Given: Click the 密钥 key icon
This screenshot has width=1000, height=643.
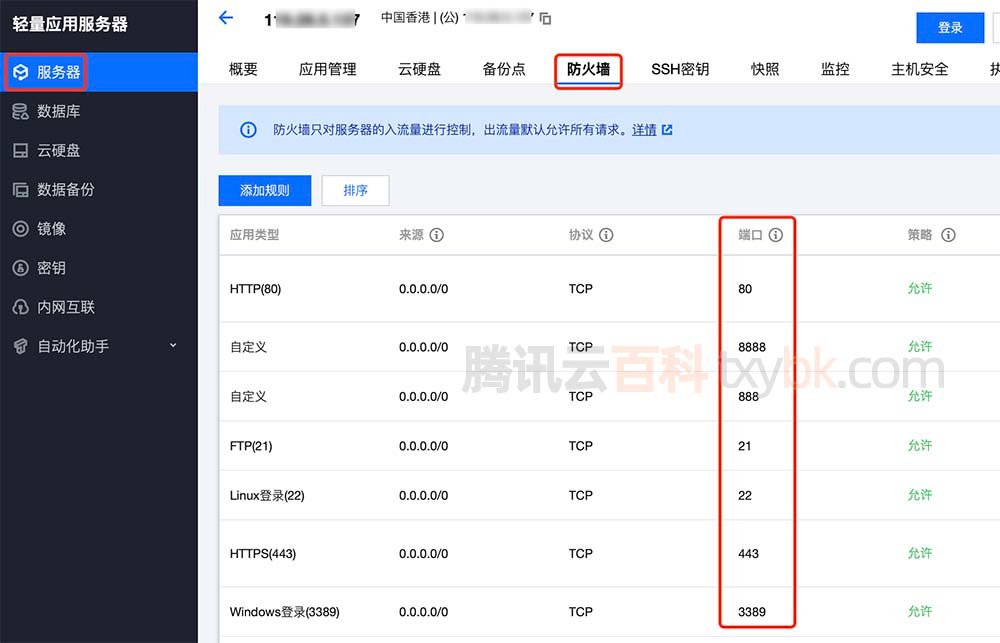Looking at the screenshot, I should coord(20,268).
